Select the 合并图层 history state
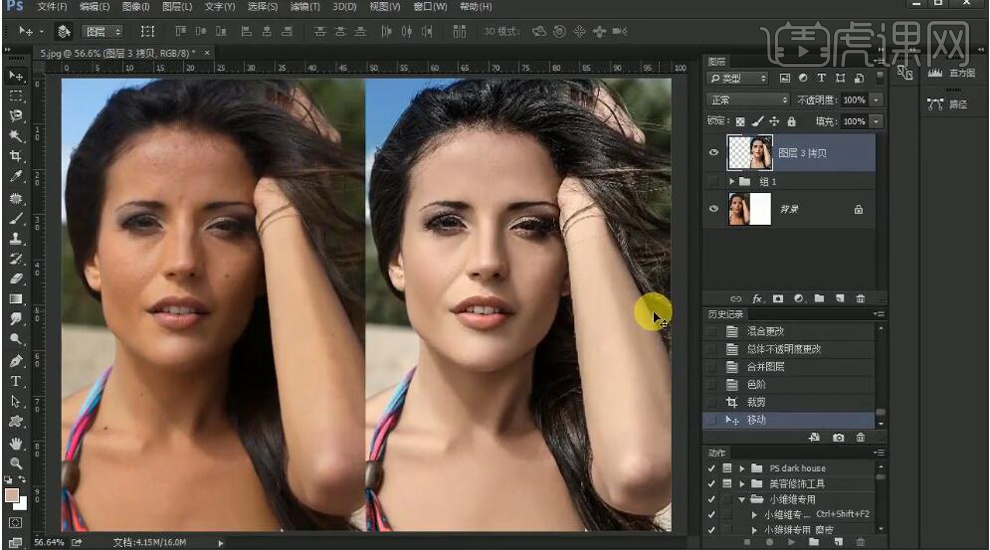Screen dimensions: 990x550 [765, 367]
